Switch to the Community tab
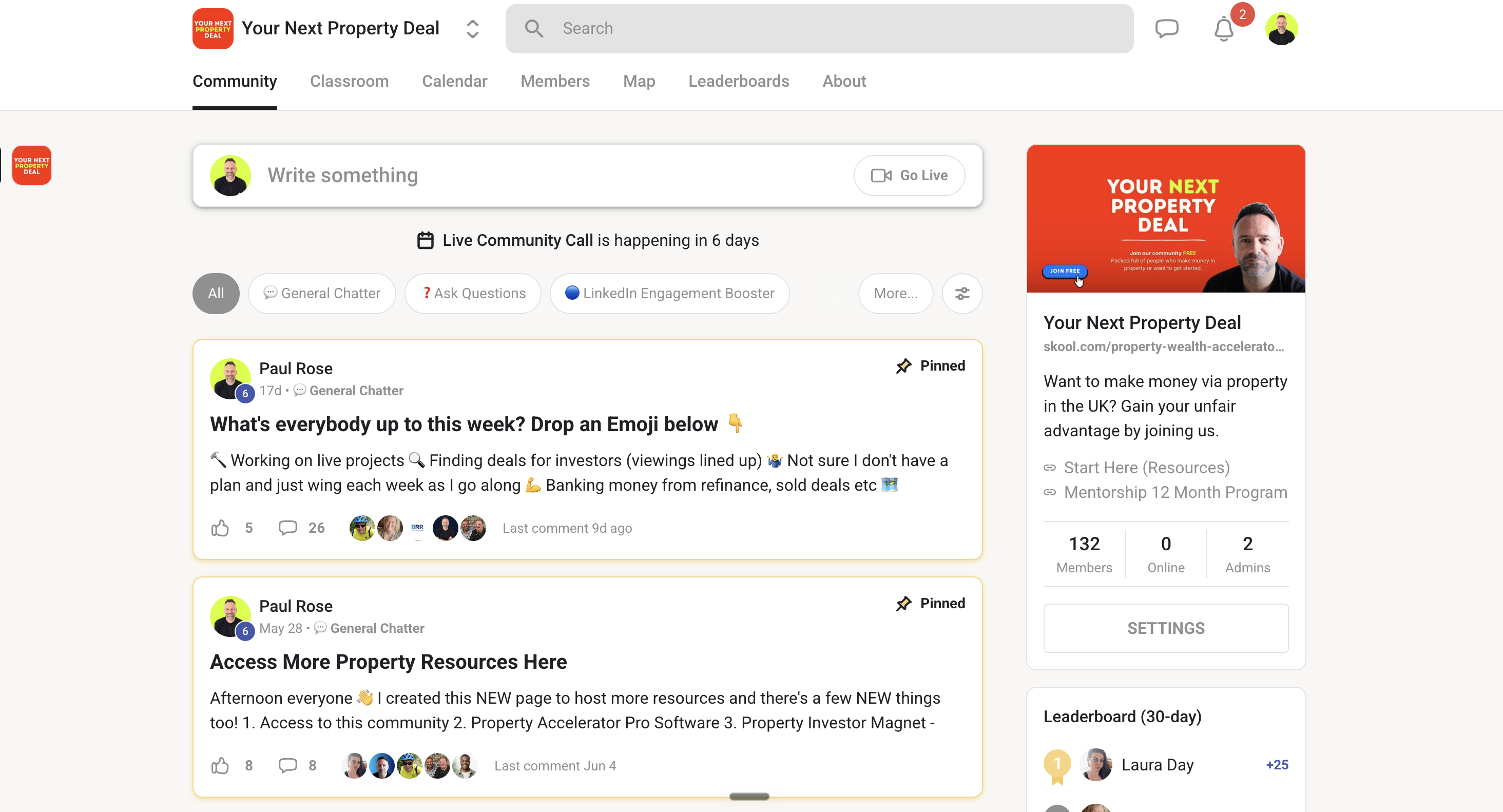Screen dimensions: 1503x812 pos(235,81)
